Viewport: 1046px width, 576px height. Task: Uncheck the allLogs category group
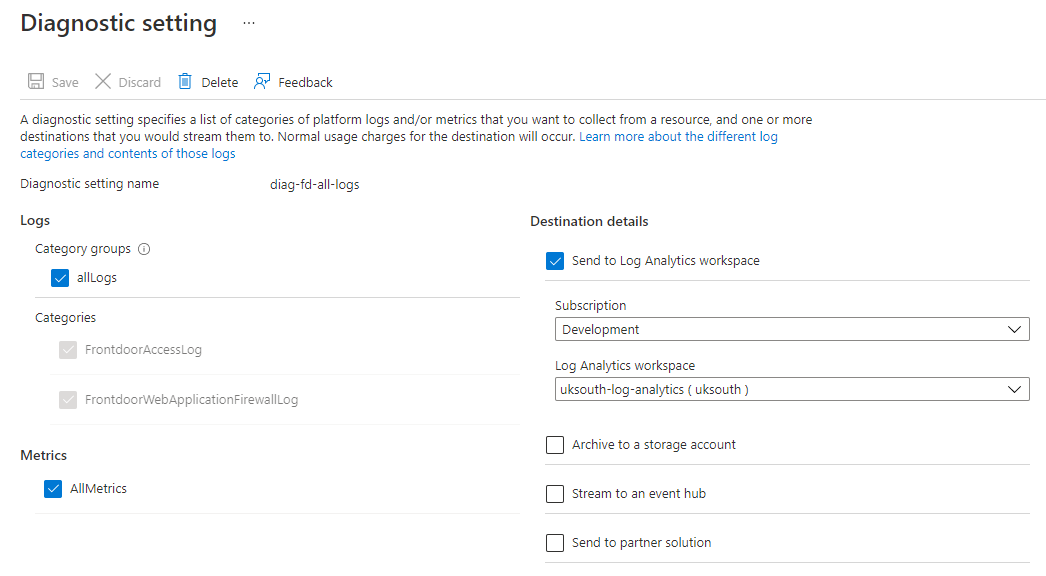[x=60, y=277]
